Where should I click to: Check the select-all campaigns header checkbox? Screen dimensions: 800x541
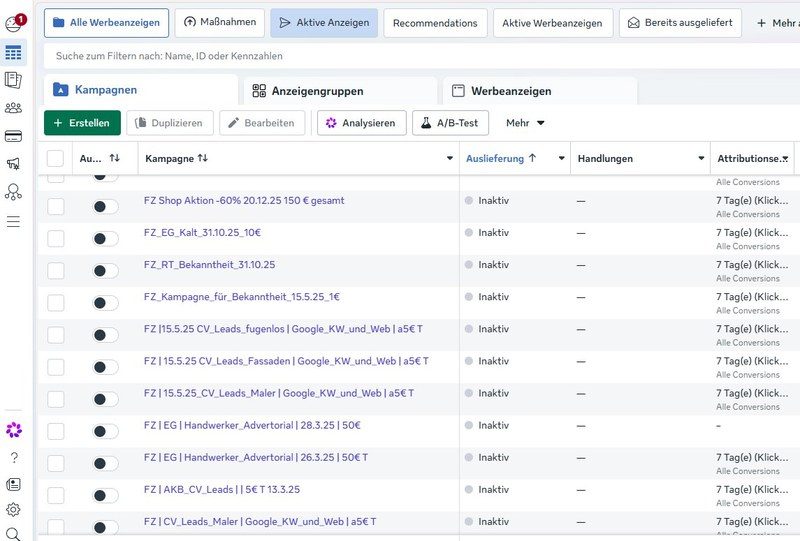55,158
